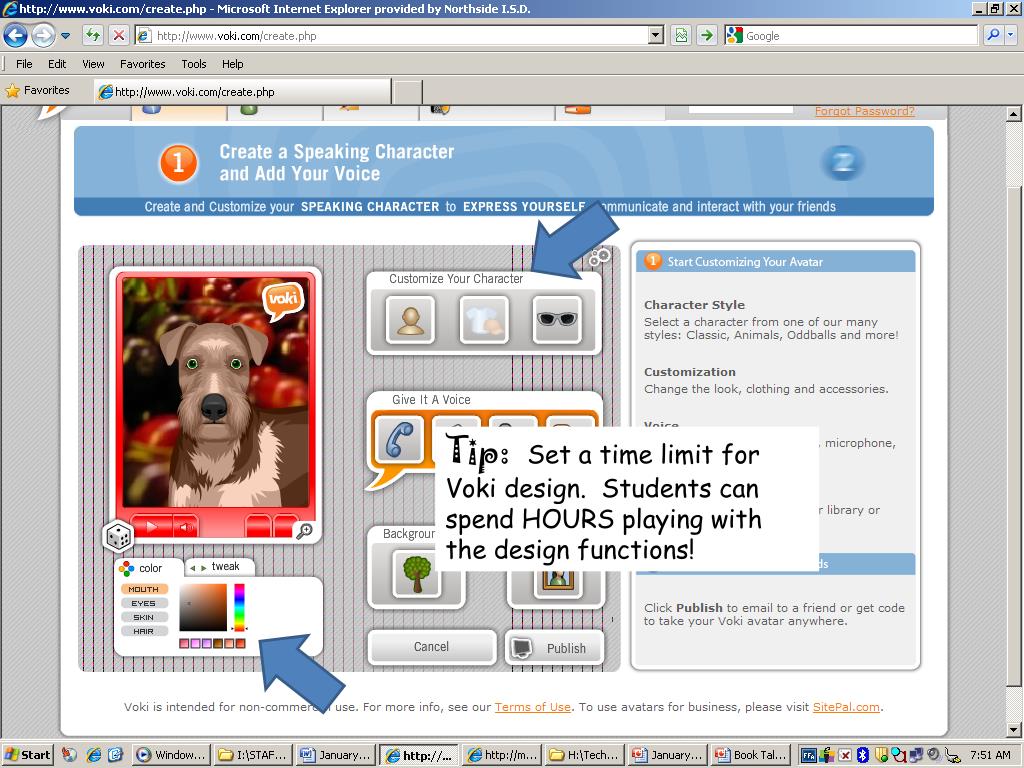Click the 'Customization' heading text
The image size is (1024, 768).
[690, 372]
